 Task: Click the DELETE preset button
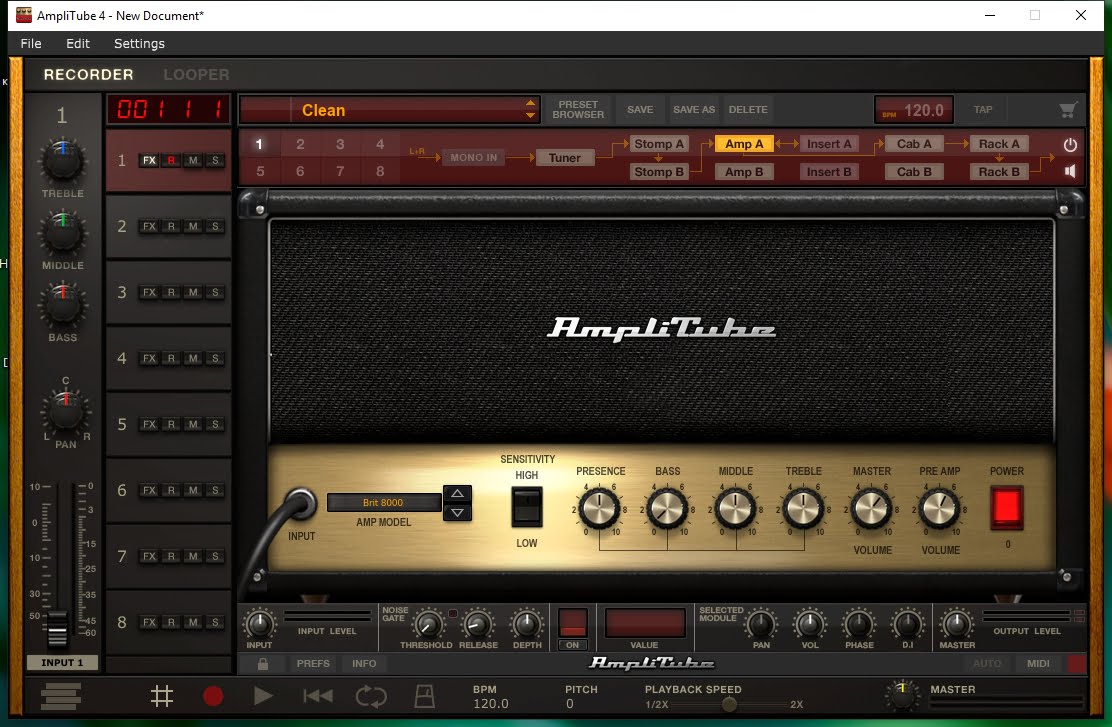[748, 110]
